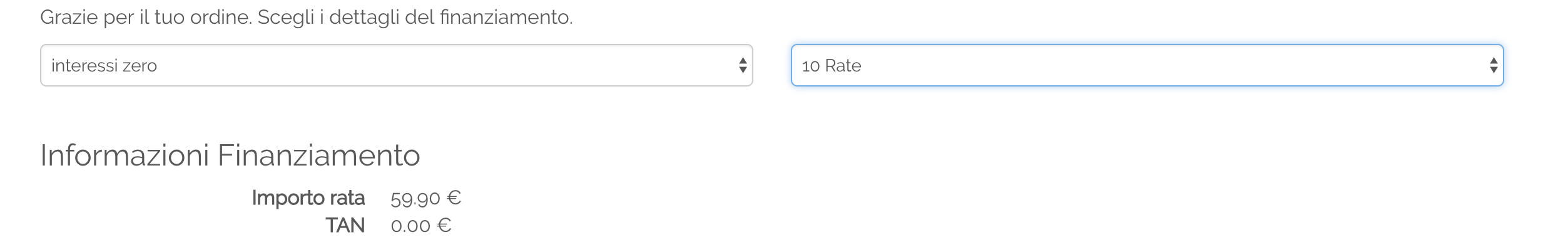The width and height of the screenshot is (1568, 242).
Task: Click the "TAN" label
Action: point(345,225)
